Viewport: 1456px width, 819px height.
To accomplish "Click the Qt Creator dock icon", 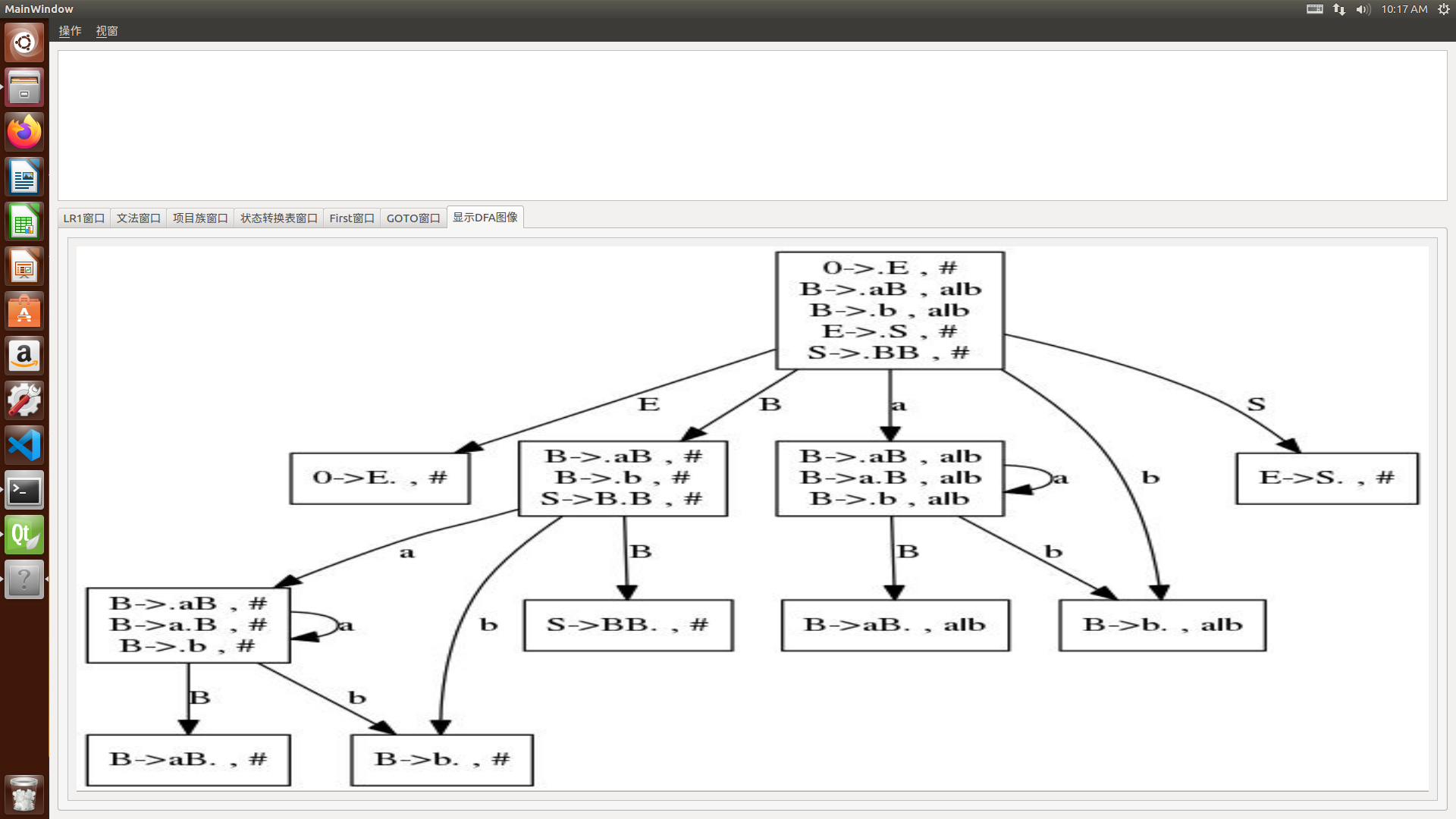I will [x=24, y=535].
